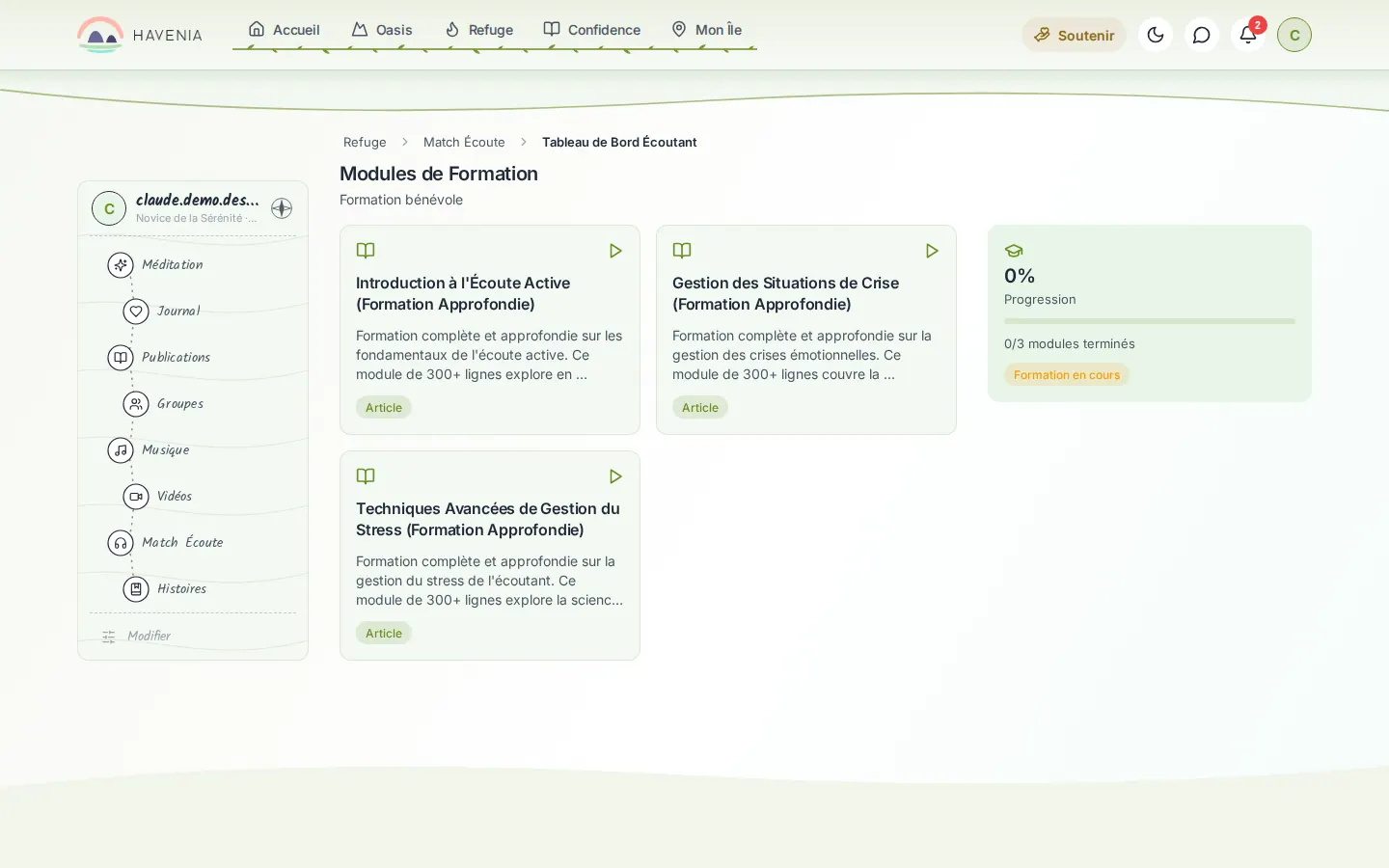Open Introduction à l'Écoute Active module title

click(x=463, y=293)
